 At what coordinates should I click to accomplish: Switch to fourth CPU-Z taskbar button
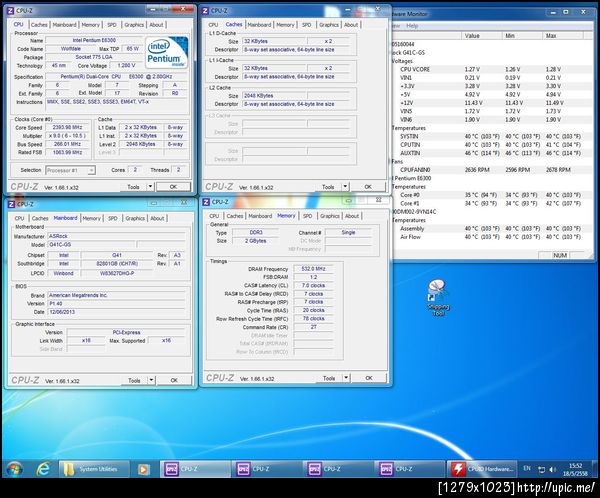[409, 469]
